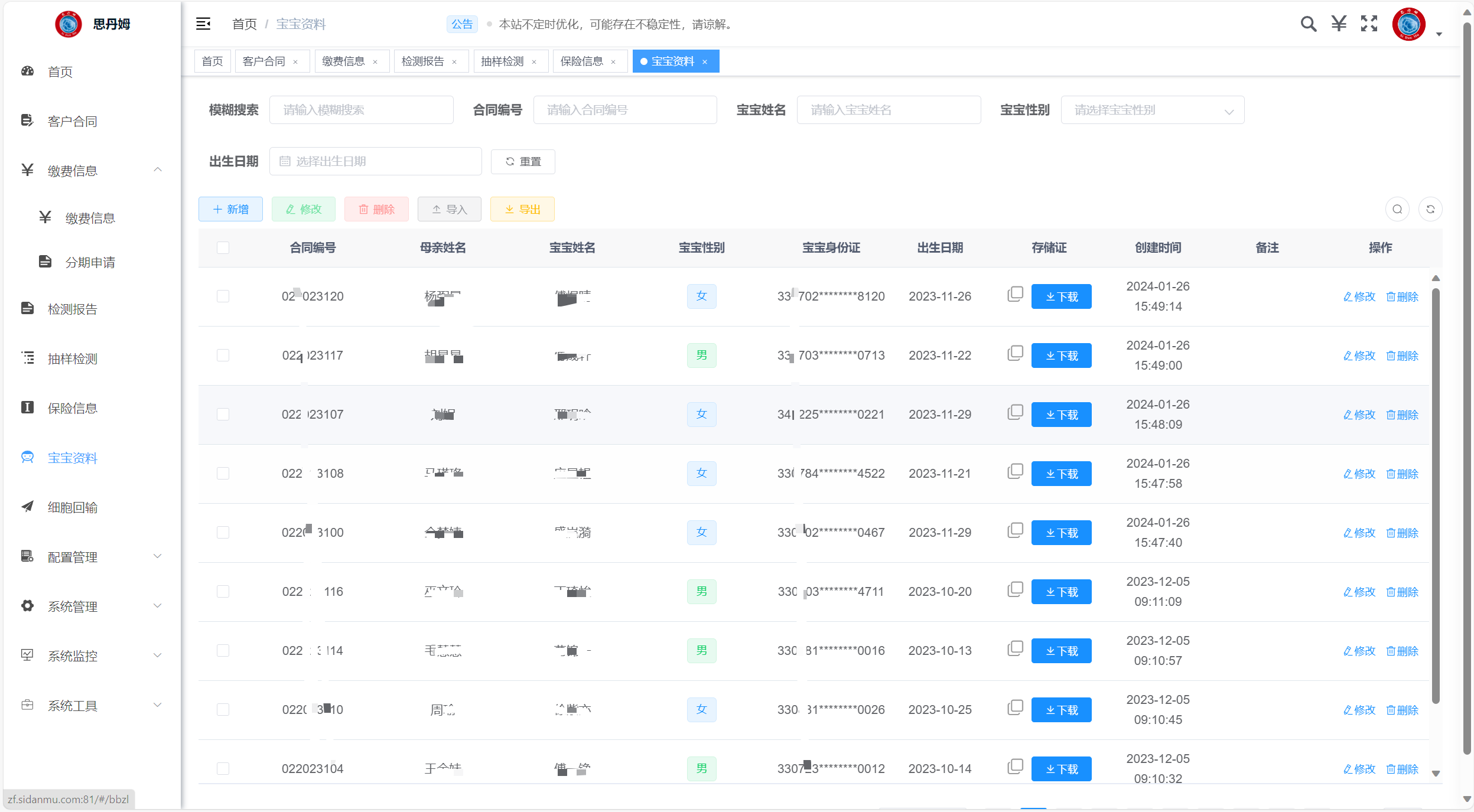Image resolution: width=1474 pixels, height=812 pixels.
Task: Click the table's vertical scrollbar
Action: pyautogui.click(x=1436, y=495)
